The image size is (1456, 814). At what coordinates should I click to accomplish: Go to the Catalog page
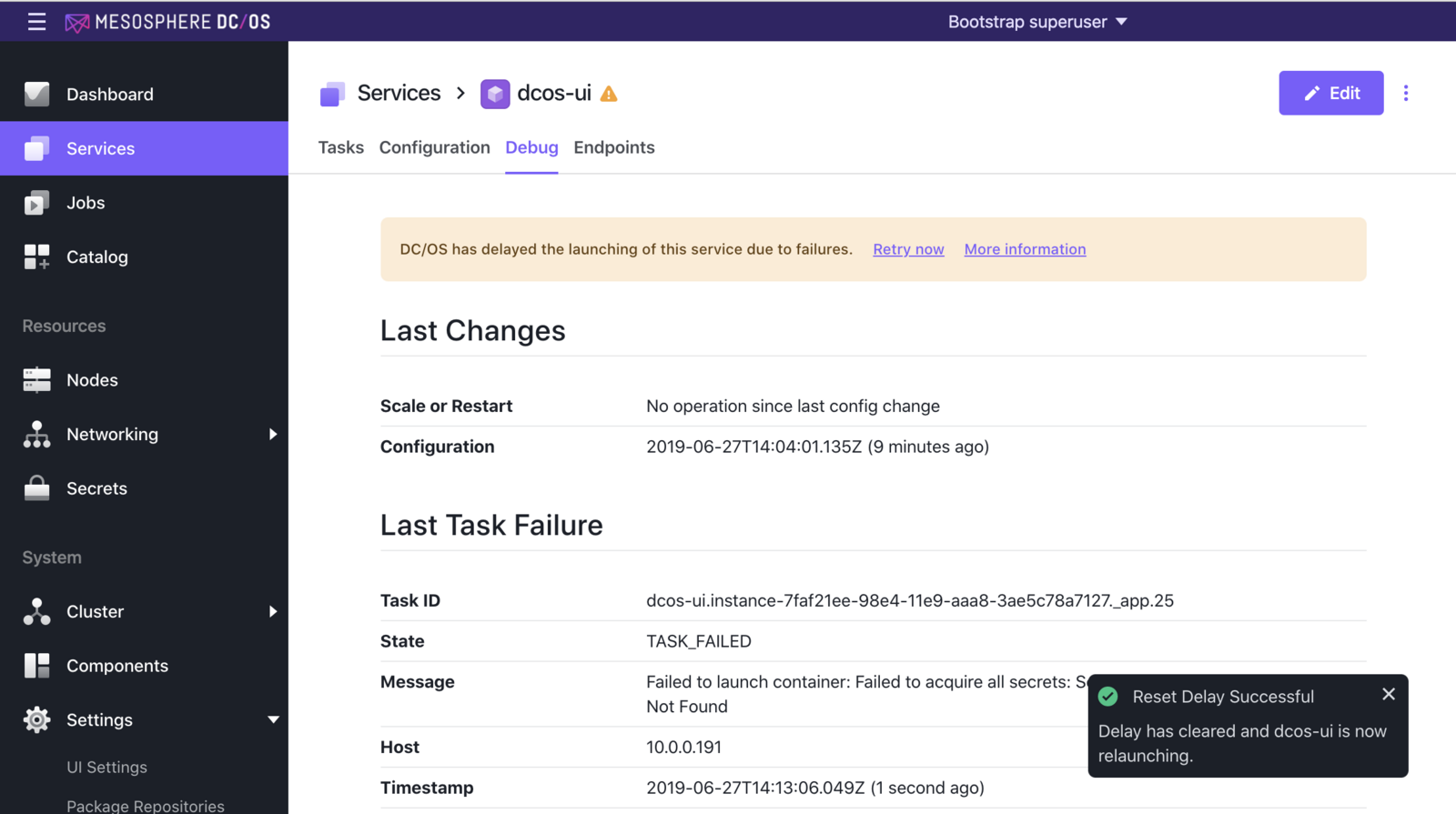96,257
